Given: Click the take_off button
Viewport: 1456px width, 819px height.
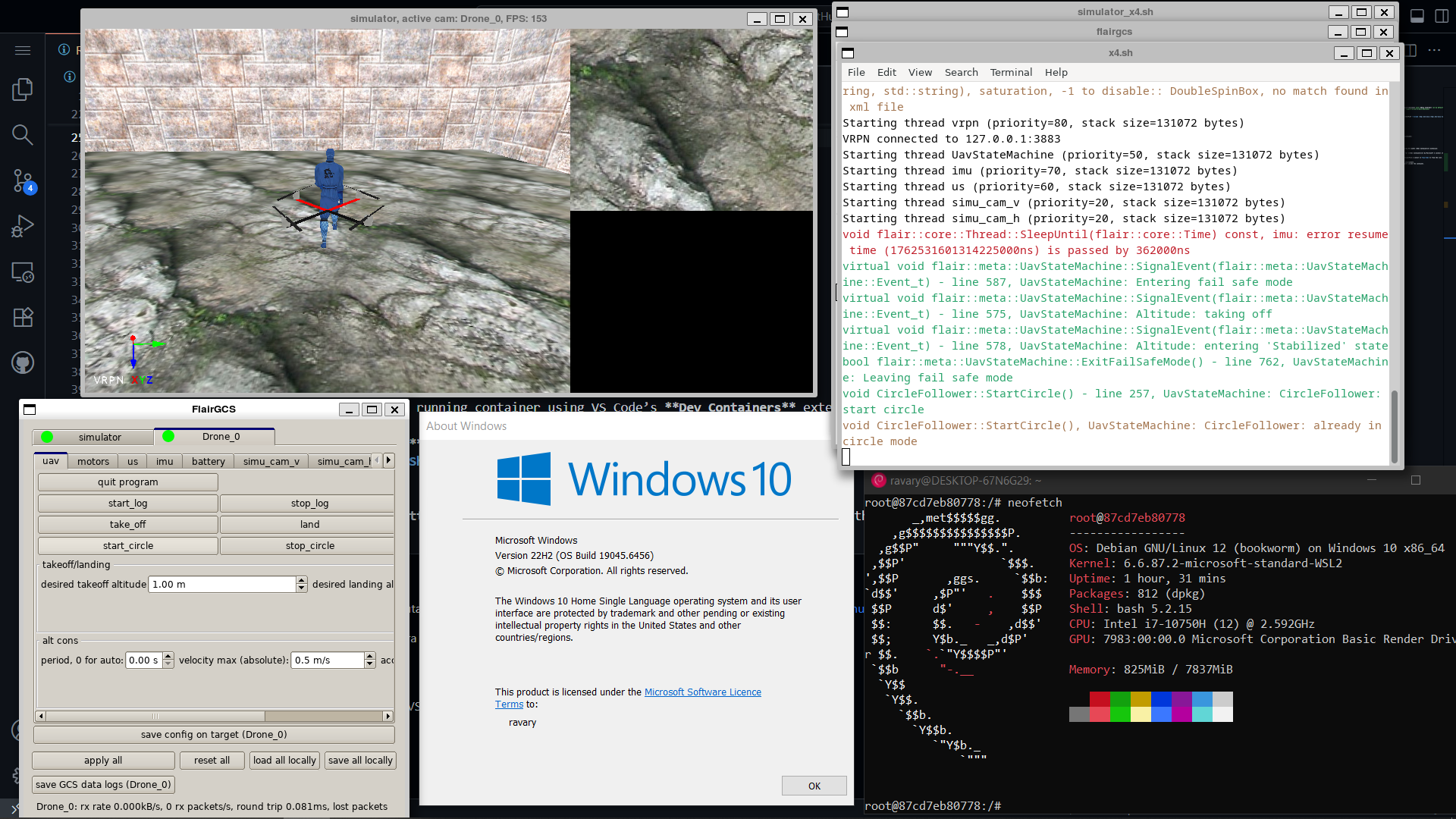Looking at the screenshot, I should coord(128,525).
